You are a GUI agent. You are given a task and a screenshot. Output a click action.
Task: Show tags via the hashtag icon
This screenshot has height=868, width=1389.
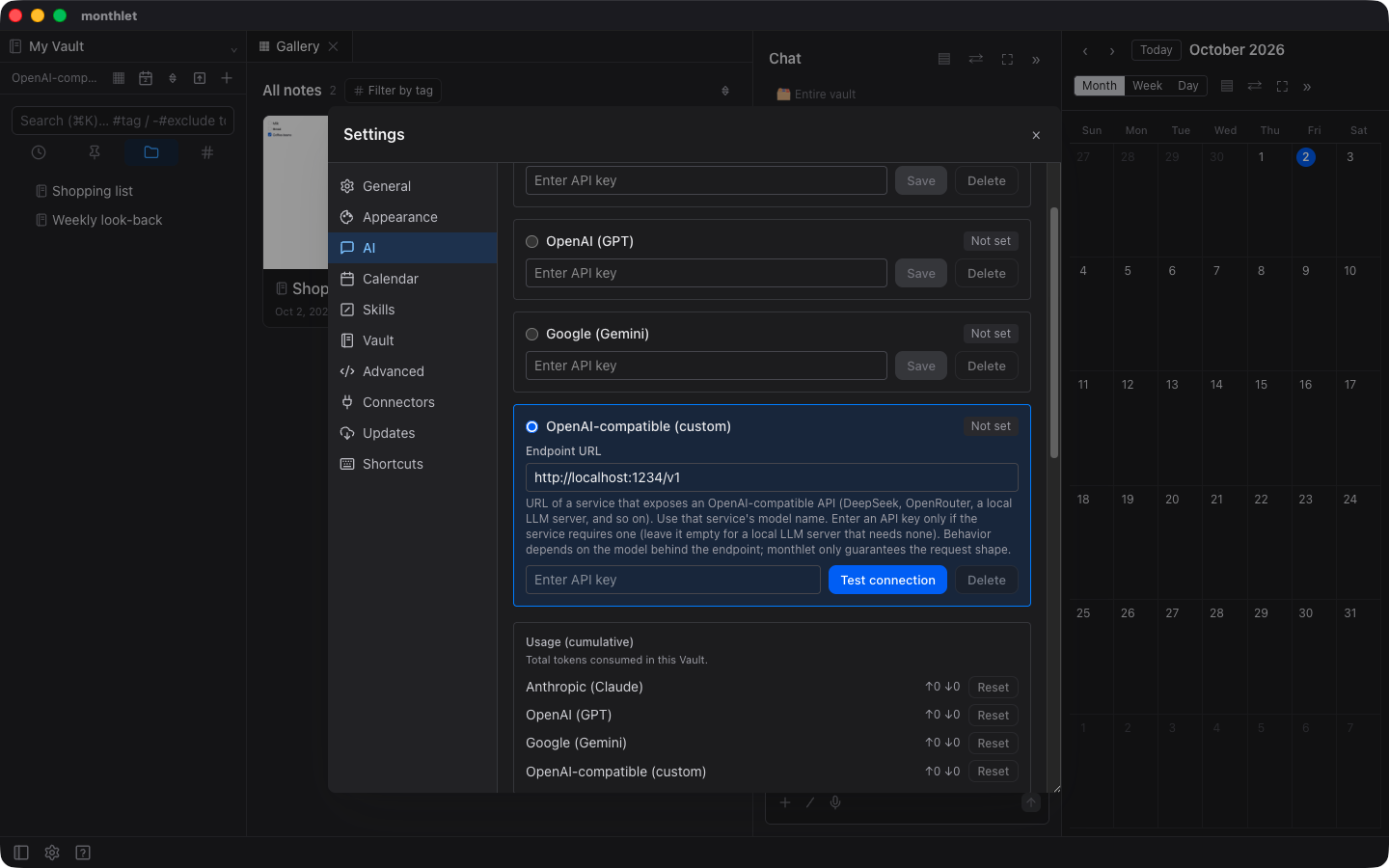pos(207,152)
